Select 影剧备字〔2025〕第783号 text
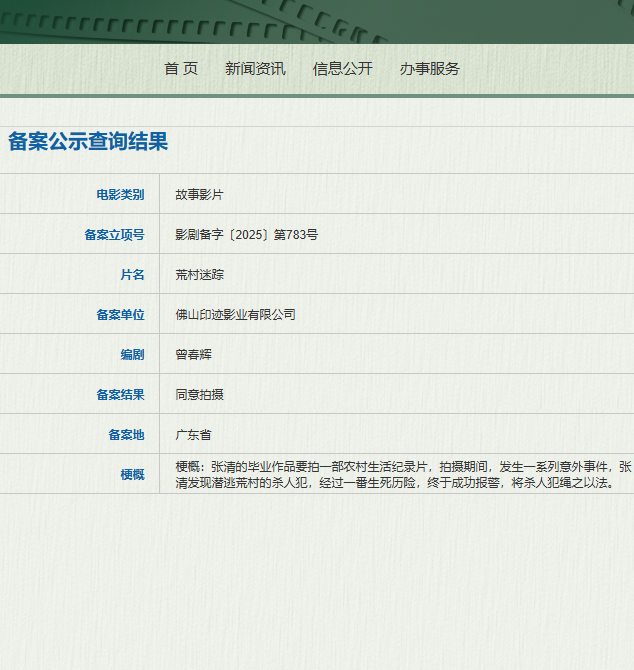 [247, 235]
